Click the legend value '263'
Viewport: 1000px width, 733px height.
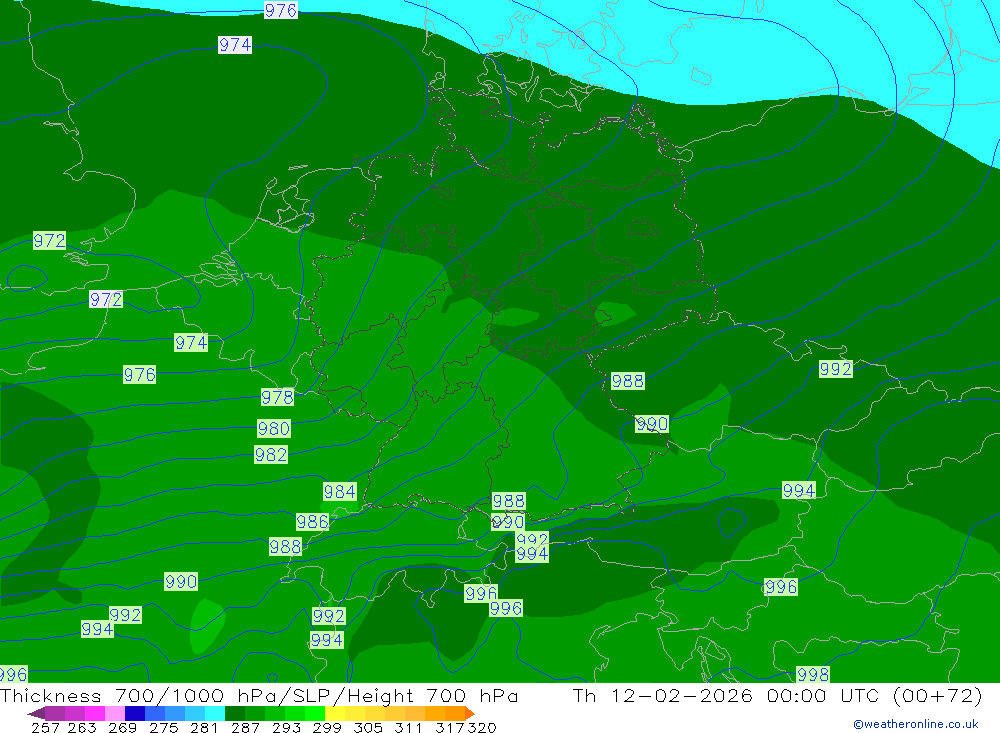(82, 728)
